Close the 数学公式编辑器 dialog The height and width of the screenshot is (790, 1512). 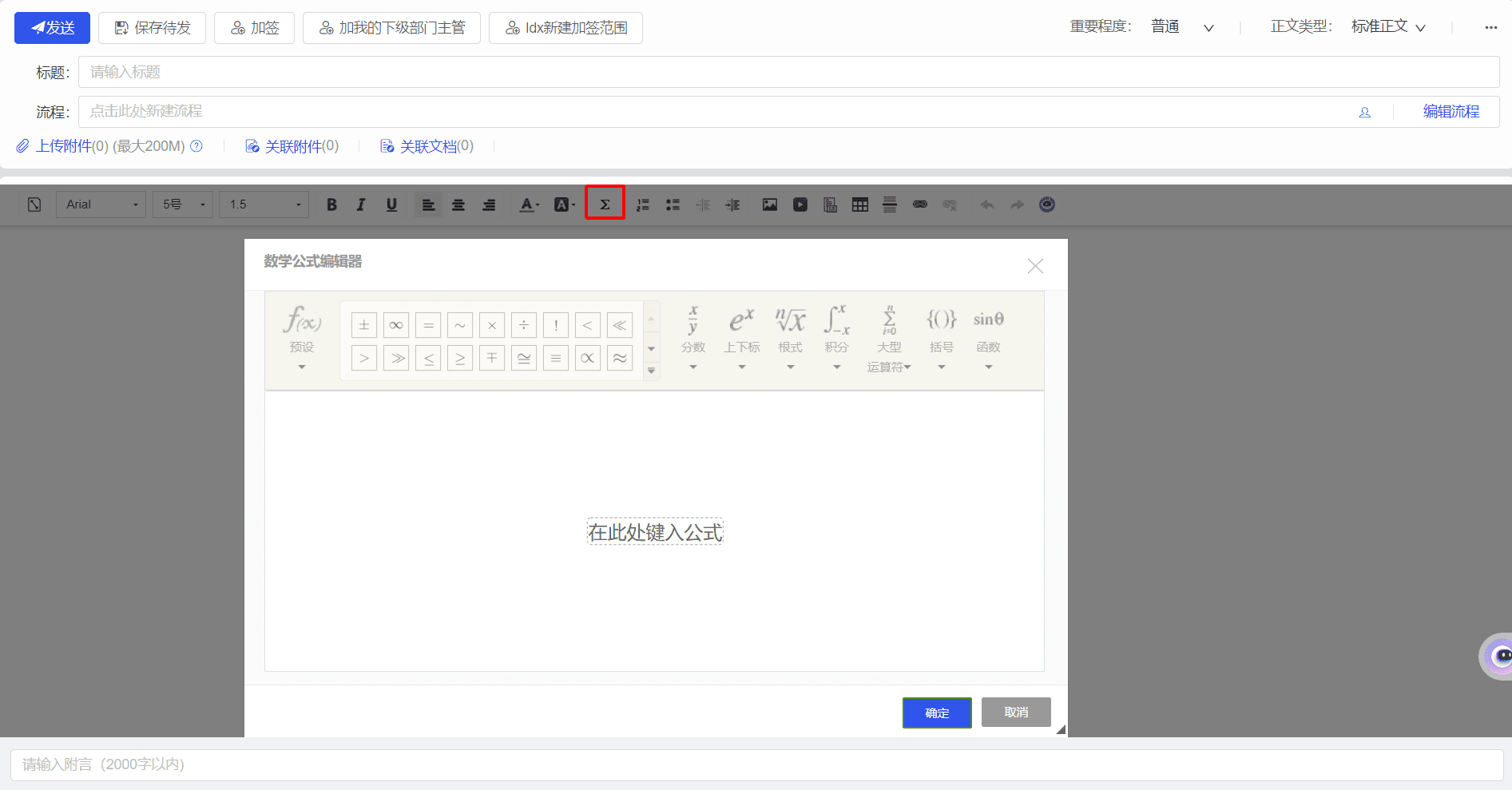[x=1035, y=266]
